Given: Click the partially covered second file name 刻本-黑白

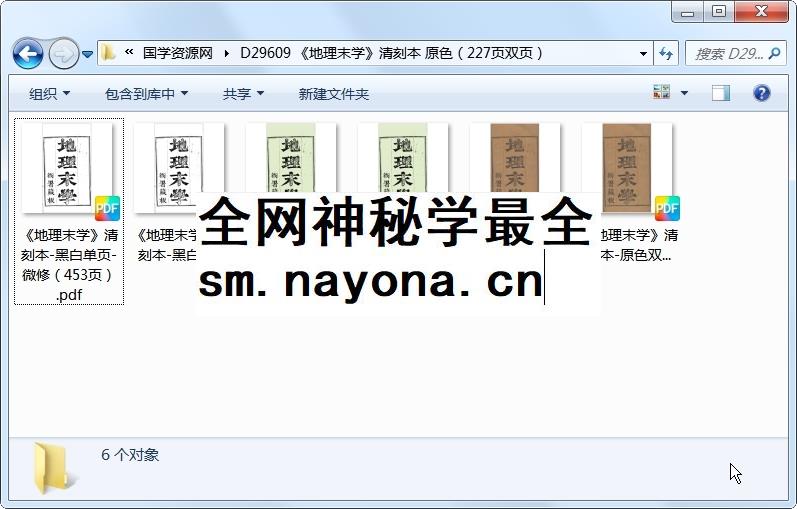Looking at the screenshot, I should click(x=167, y=245).
